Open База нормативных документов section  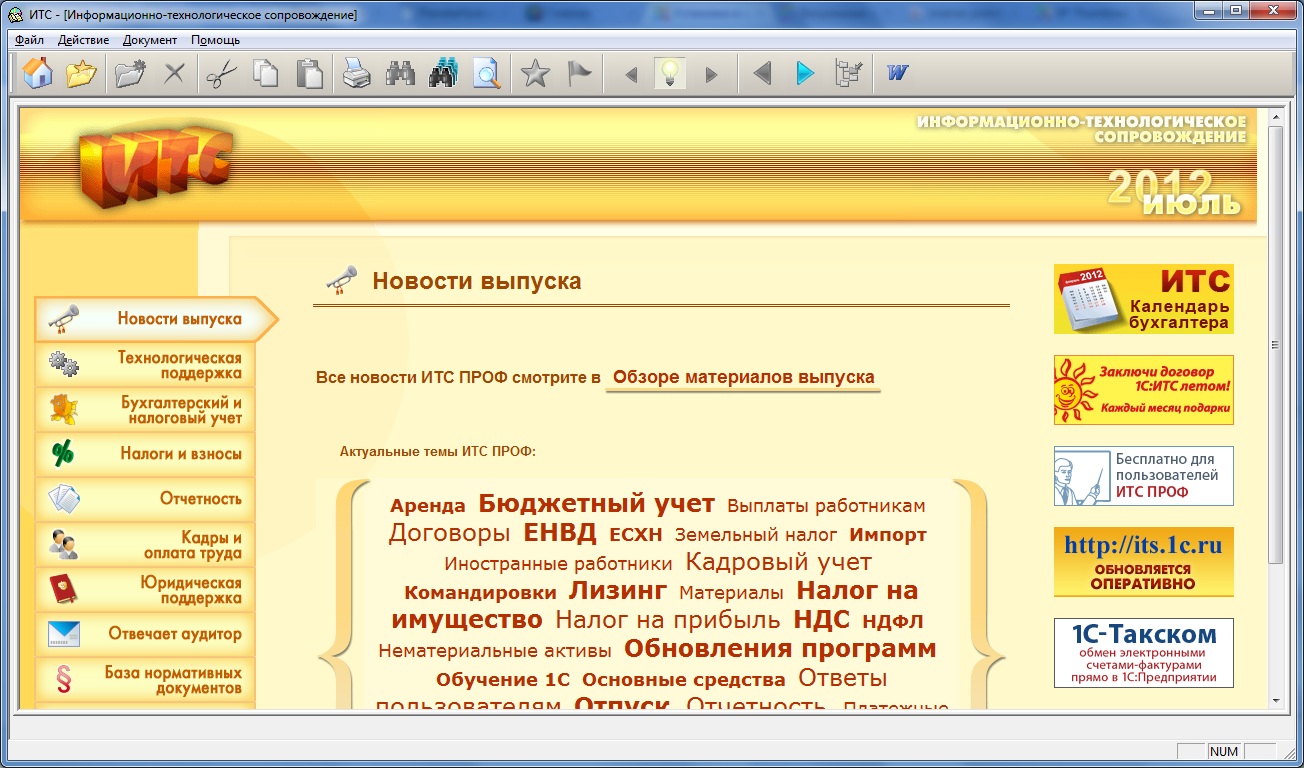145,680
